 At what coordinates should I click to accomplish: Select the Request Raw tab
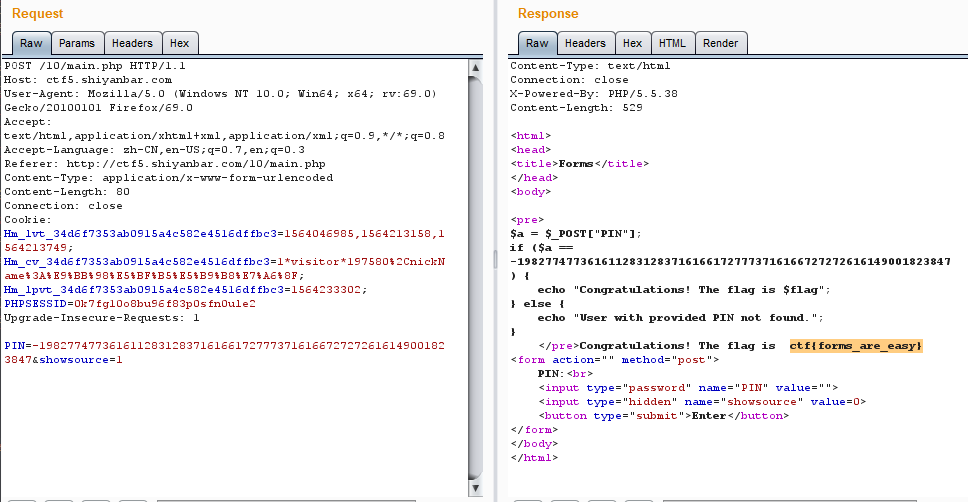[31, 43]
